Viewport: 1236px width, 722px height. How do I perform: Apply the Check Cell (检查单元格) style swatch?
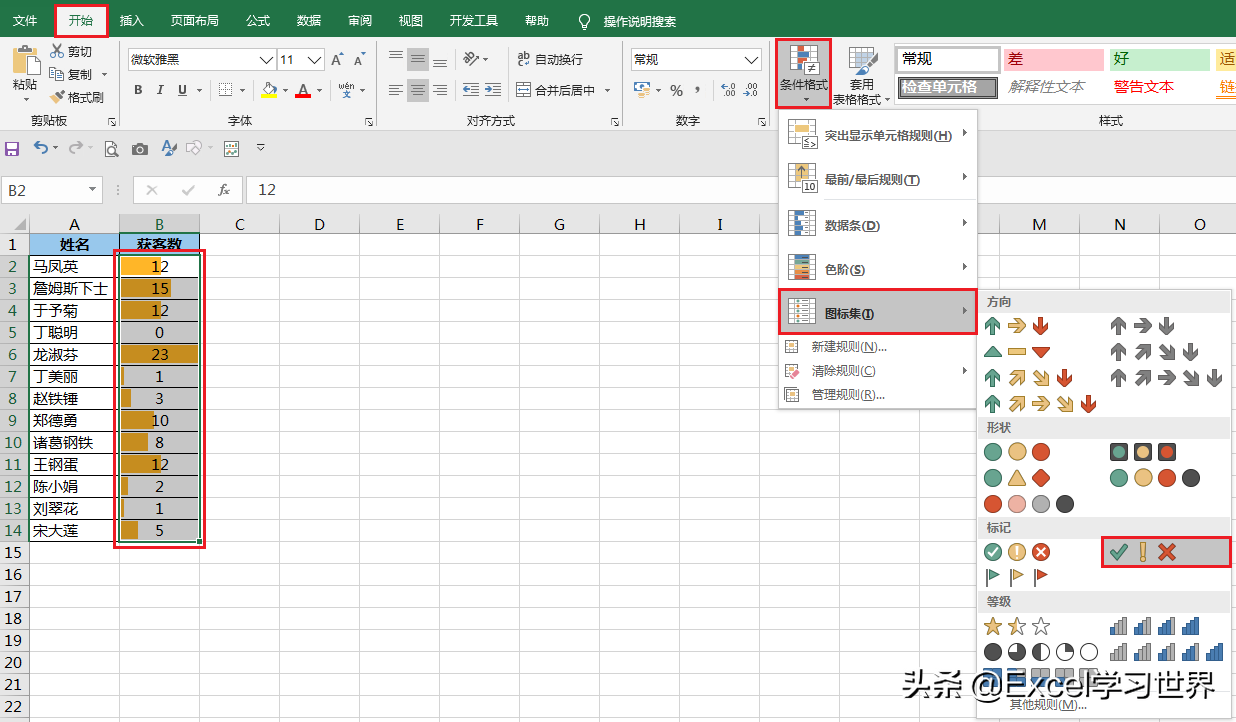(x=948, y=87)
